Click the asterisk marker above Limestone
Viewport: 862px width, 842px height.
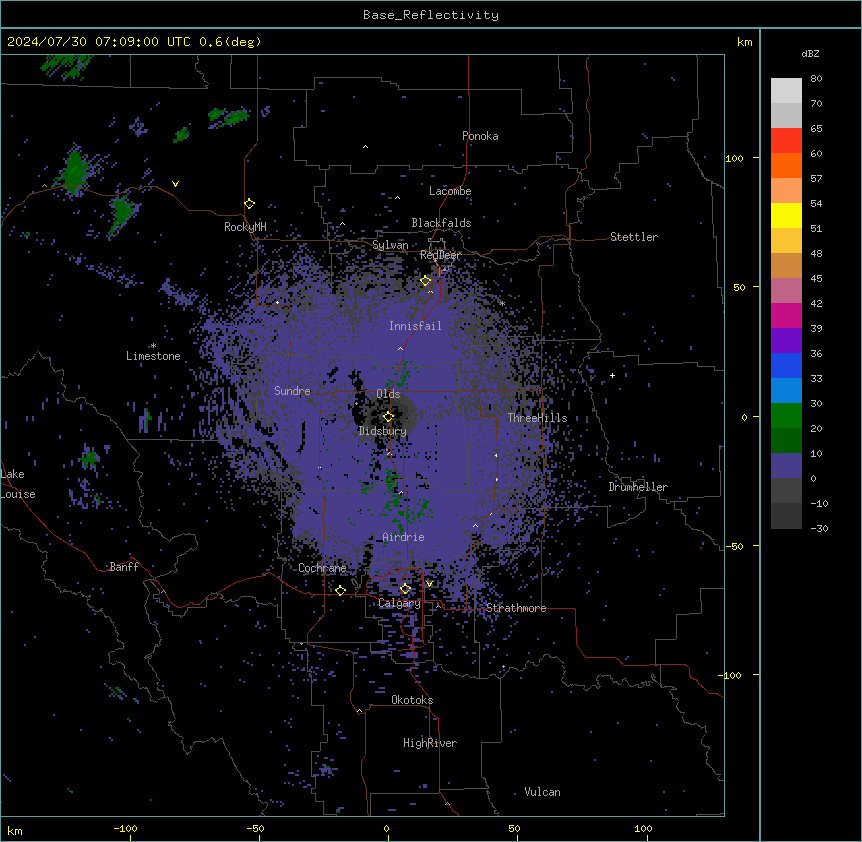coord(153,346)
